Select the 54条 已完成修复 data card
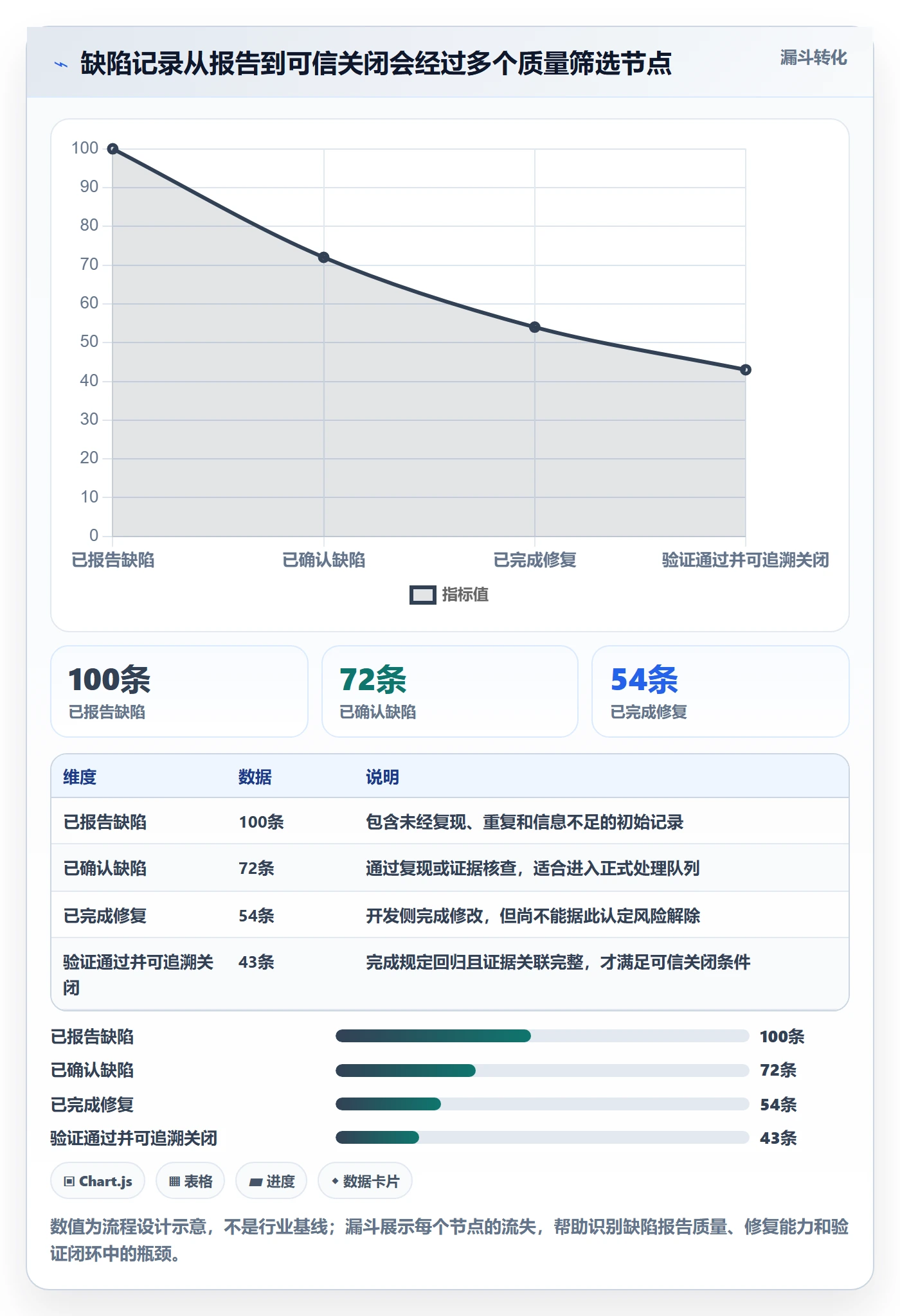 (x=721, y=691)
